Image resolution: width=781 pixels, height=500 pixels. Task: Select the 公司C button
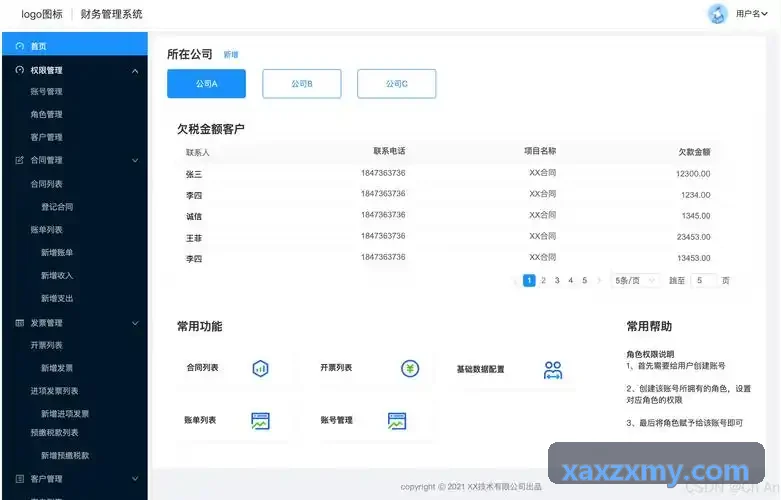click(396, 84)
